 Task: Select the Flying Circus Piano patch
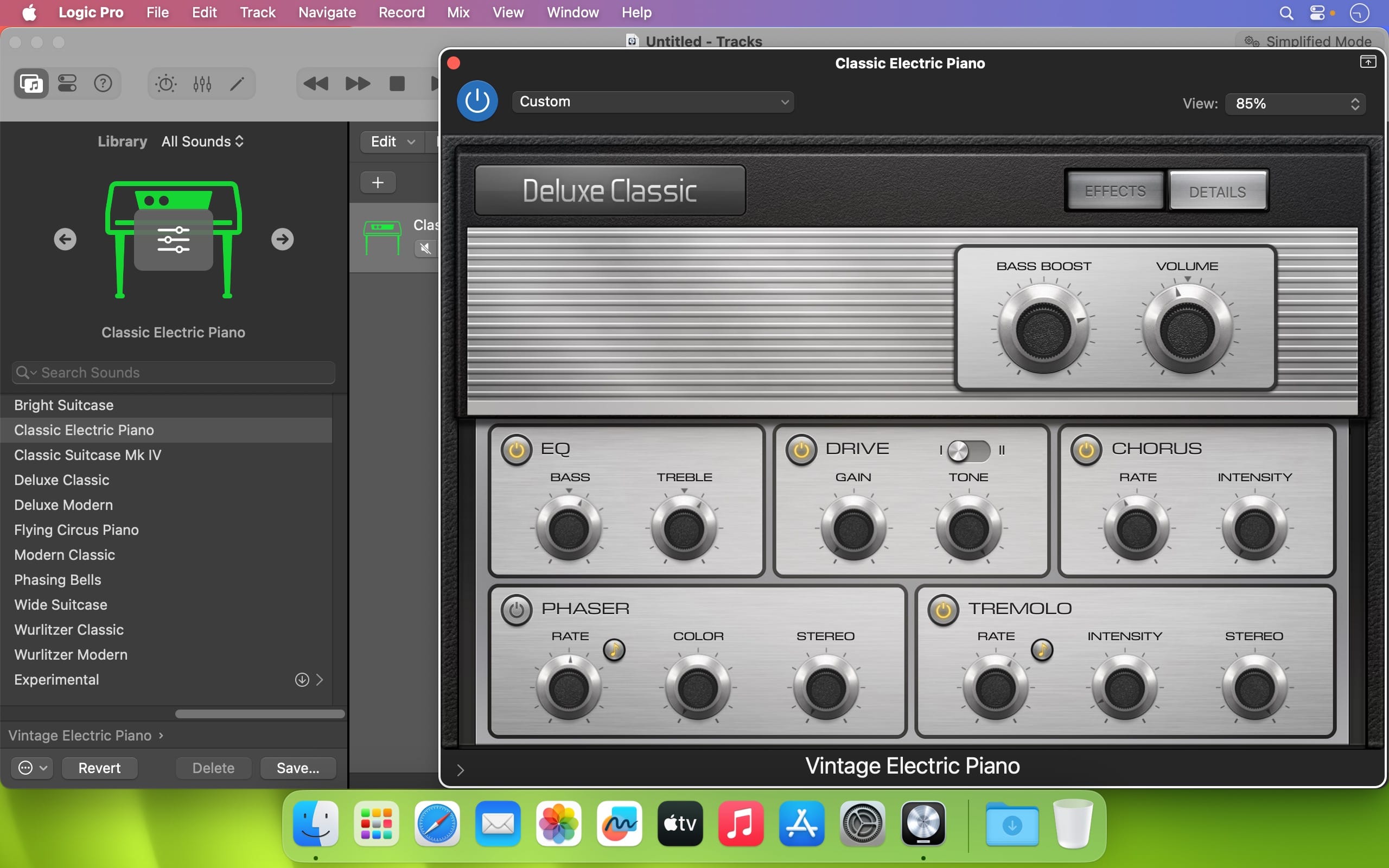(167, 530)
